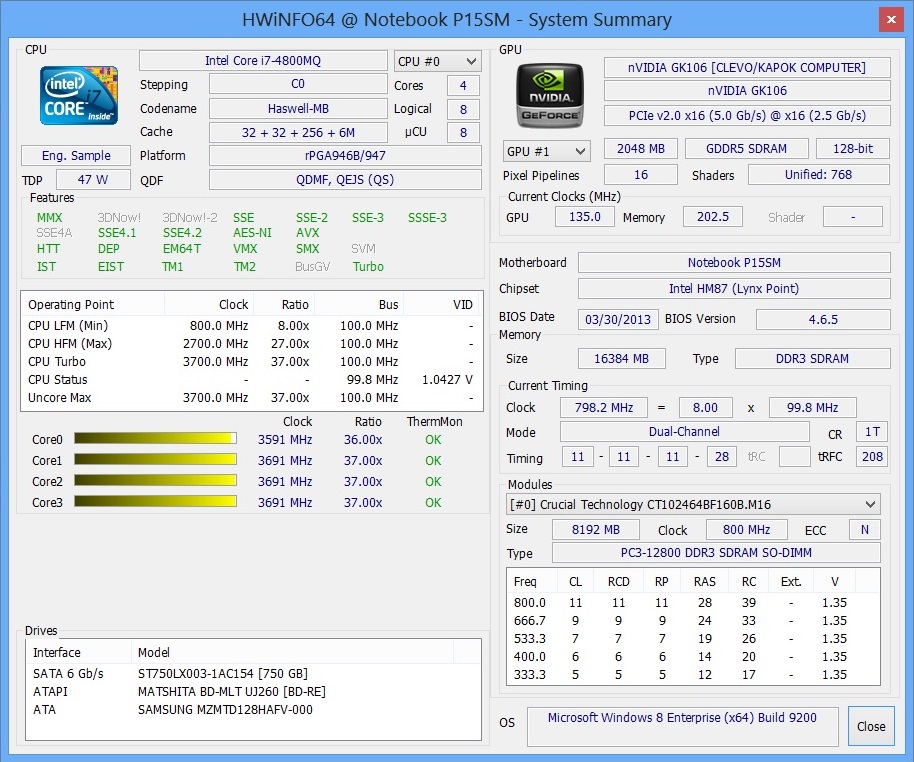Click the 800.0 frequency timing row

(x=692, y=602)
